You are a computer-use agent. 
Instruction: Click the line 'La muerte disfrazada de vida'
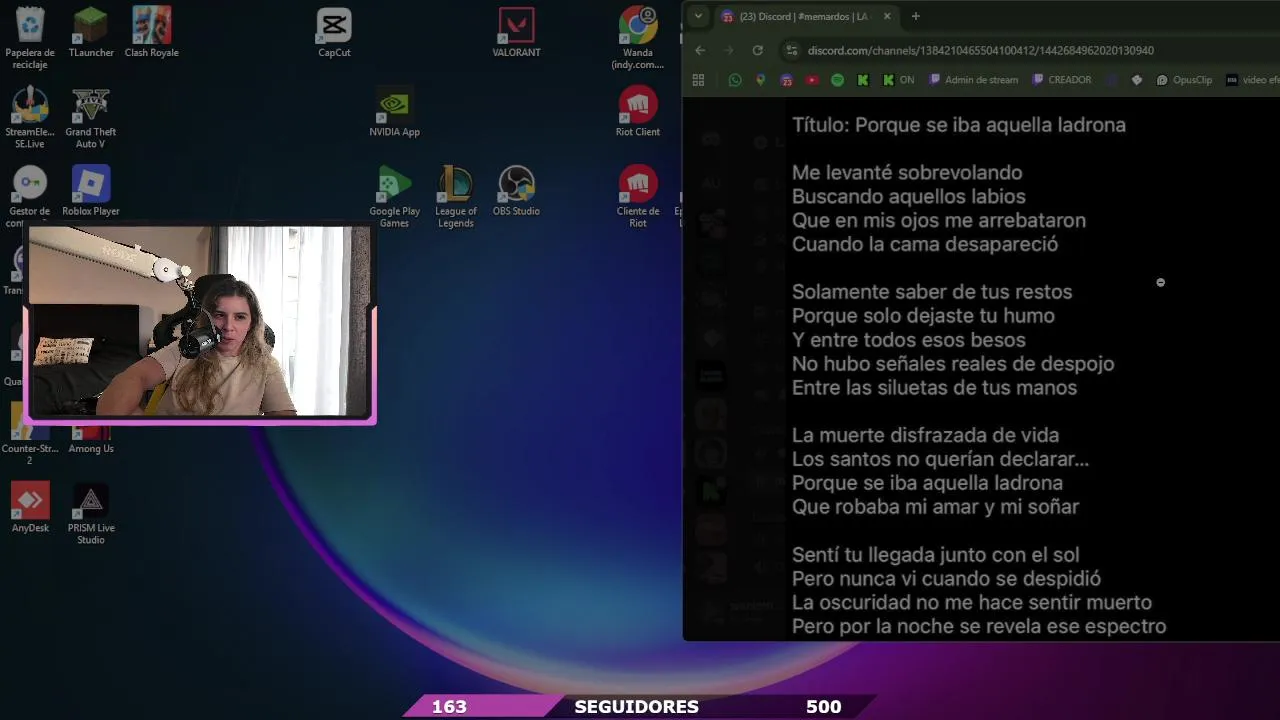pyautogui.click(x=925, y=435)
